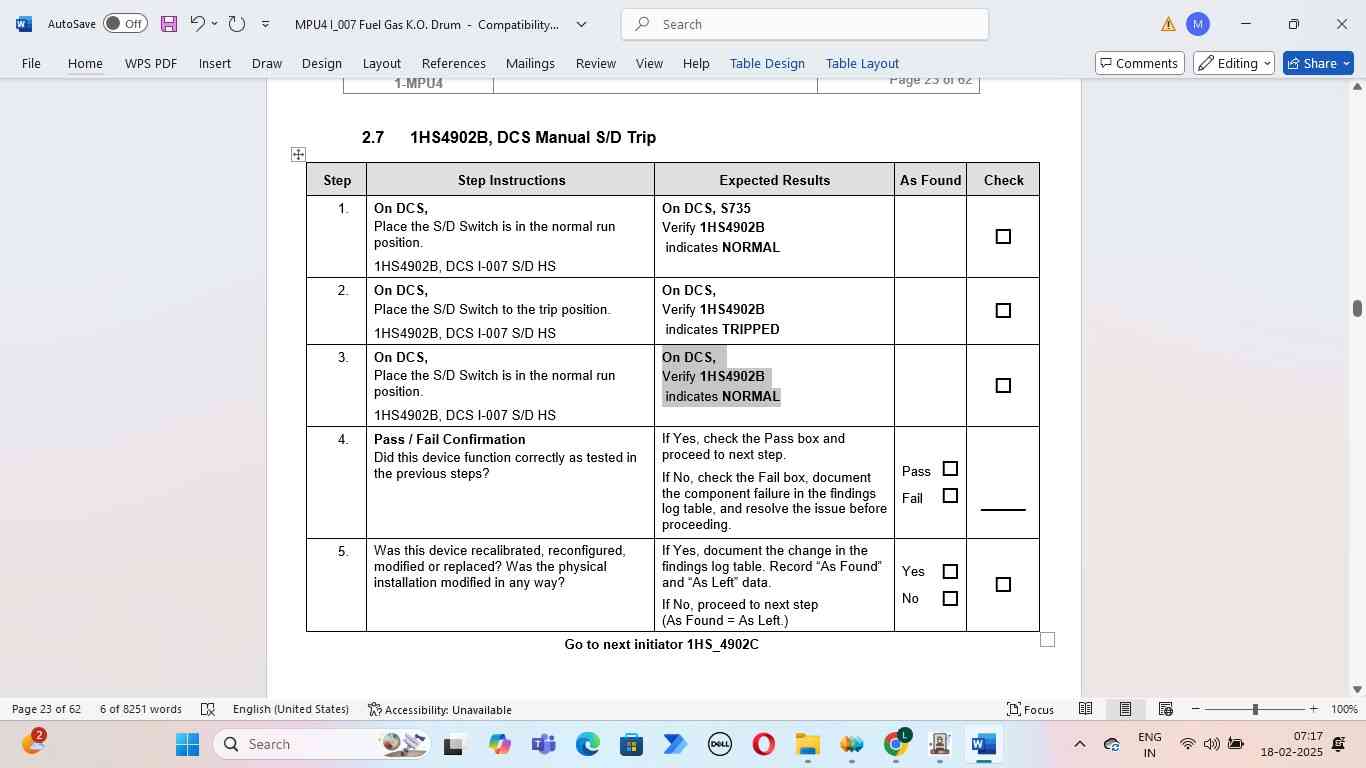The image size is (1366, 768).
Task: Click the Redo icon
Action: pos(237,23)
